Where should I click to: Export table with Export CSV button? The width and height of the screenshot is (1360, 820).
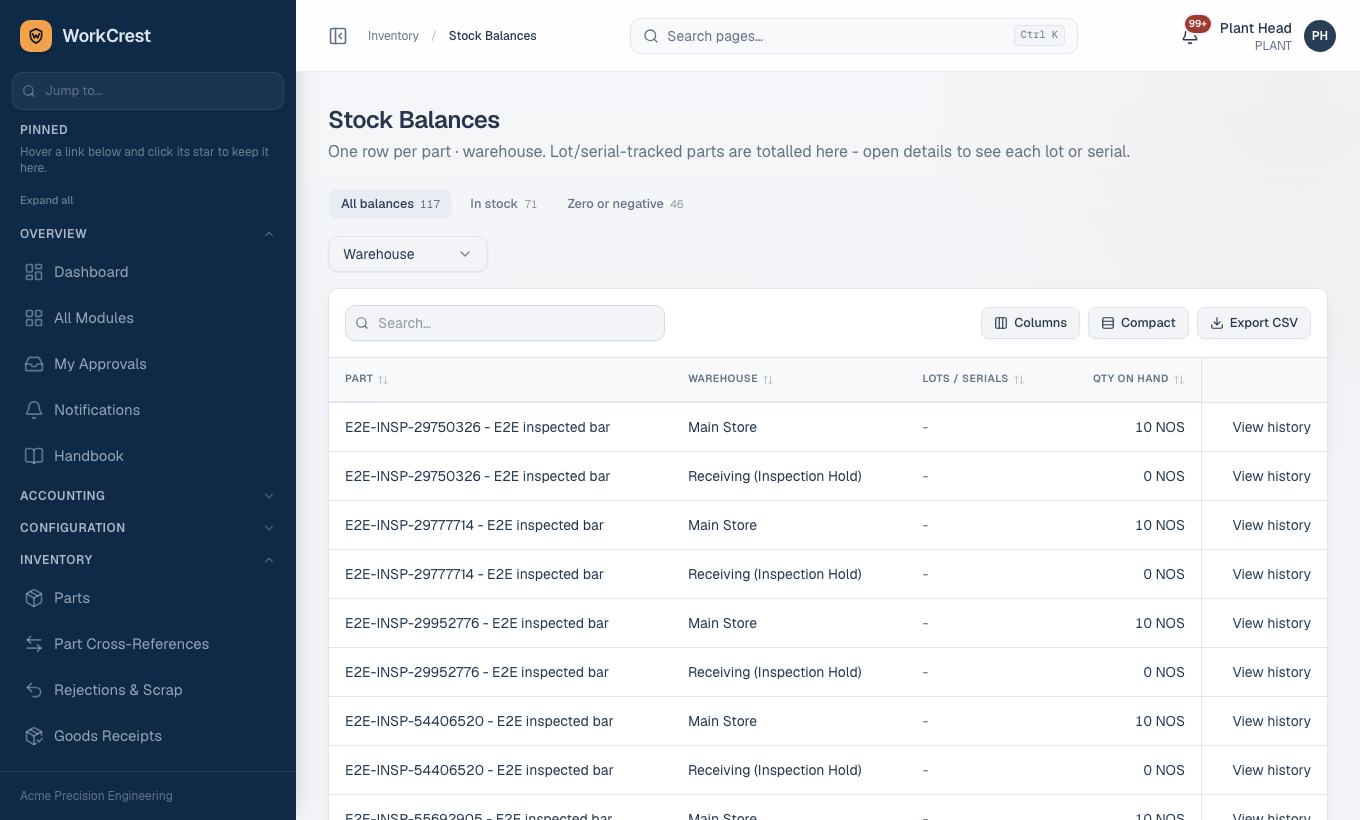[1254, 323]
